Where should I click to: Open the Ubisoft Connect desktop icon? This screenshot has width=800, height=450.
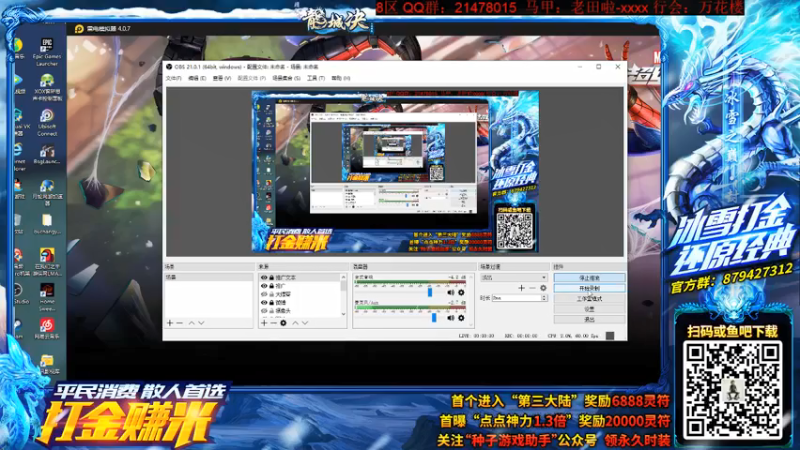[47, 123]
